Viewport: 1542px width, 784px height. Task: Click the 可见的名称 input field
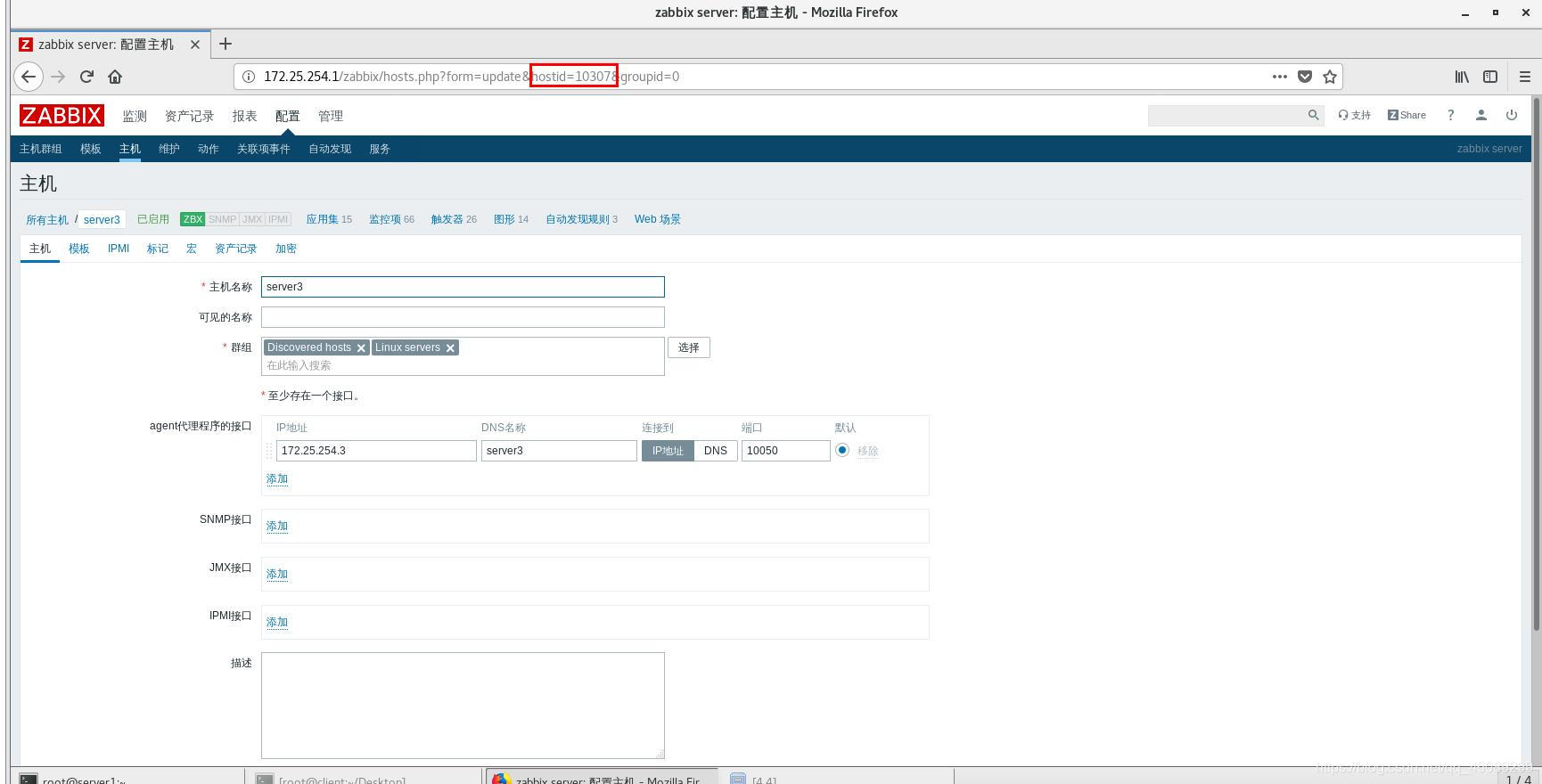coord(463,317)
